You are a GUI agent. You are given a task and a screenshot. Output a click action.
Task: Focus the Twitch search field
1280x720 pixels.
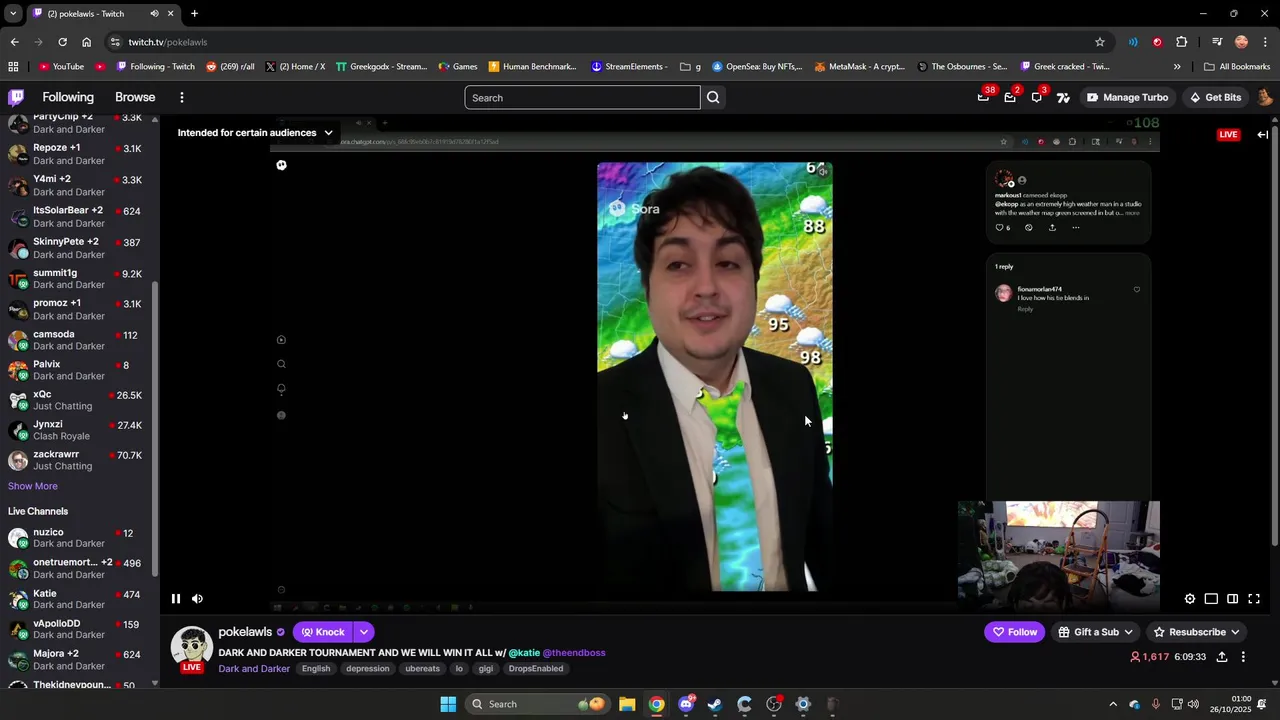click(582, 98)
